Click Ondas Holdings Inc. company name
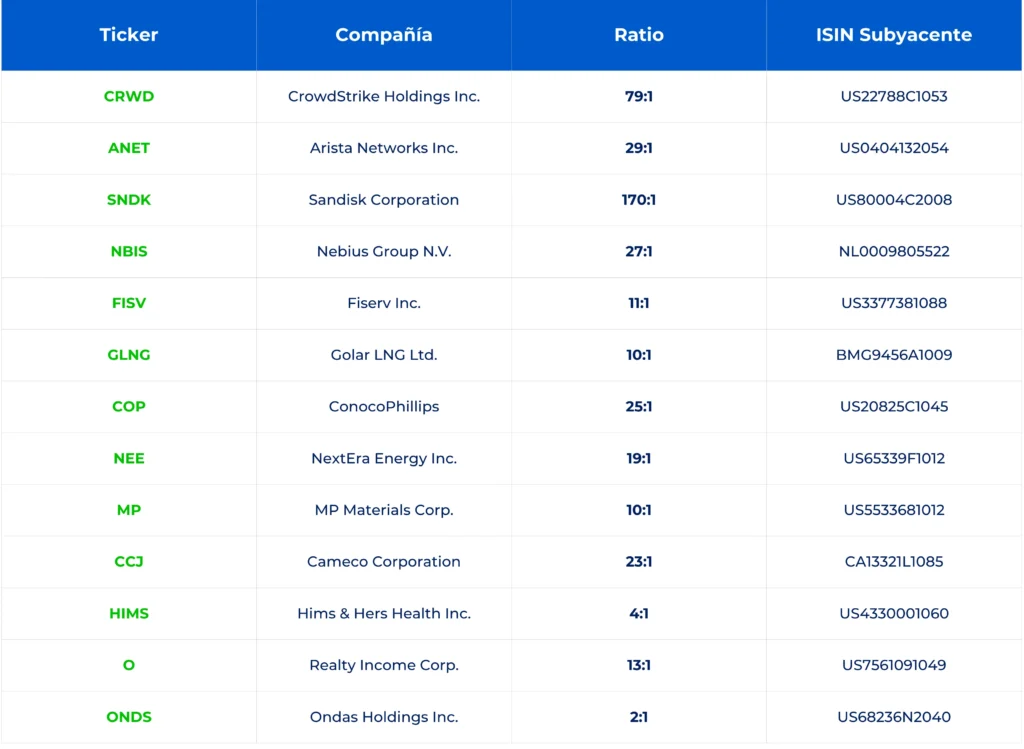Screen dimensions: 1024x749 tap(384, 717)
